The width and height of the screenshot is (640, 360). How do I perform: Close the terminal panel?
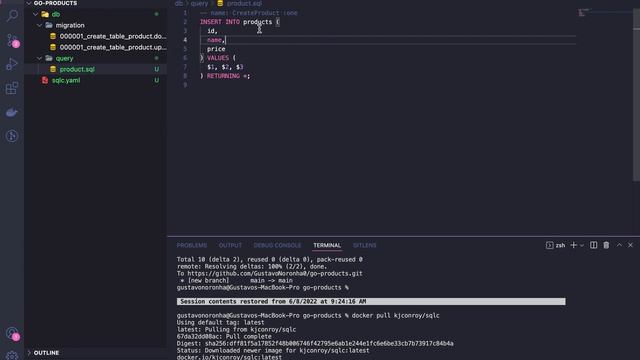(630, 245)
